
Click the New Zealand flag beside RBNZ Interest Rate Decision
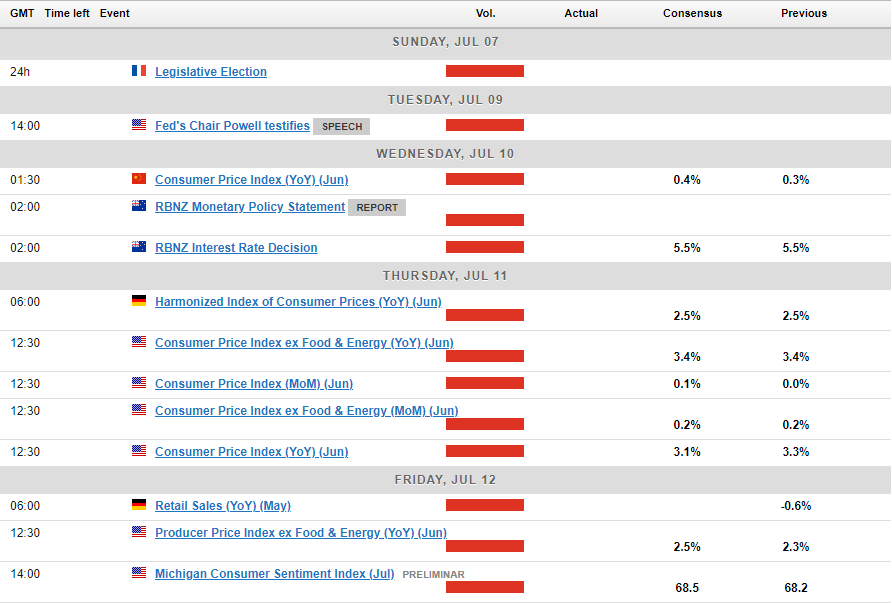[139, 247]
